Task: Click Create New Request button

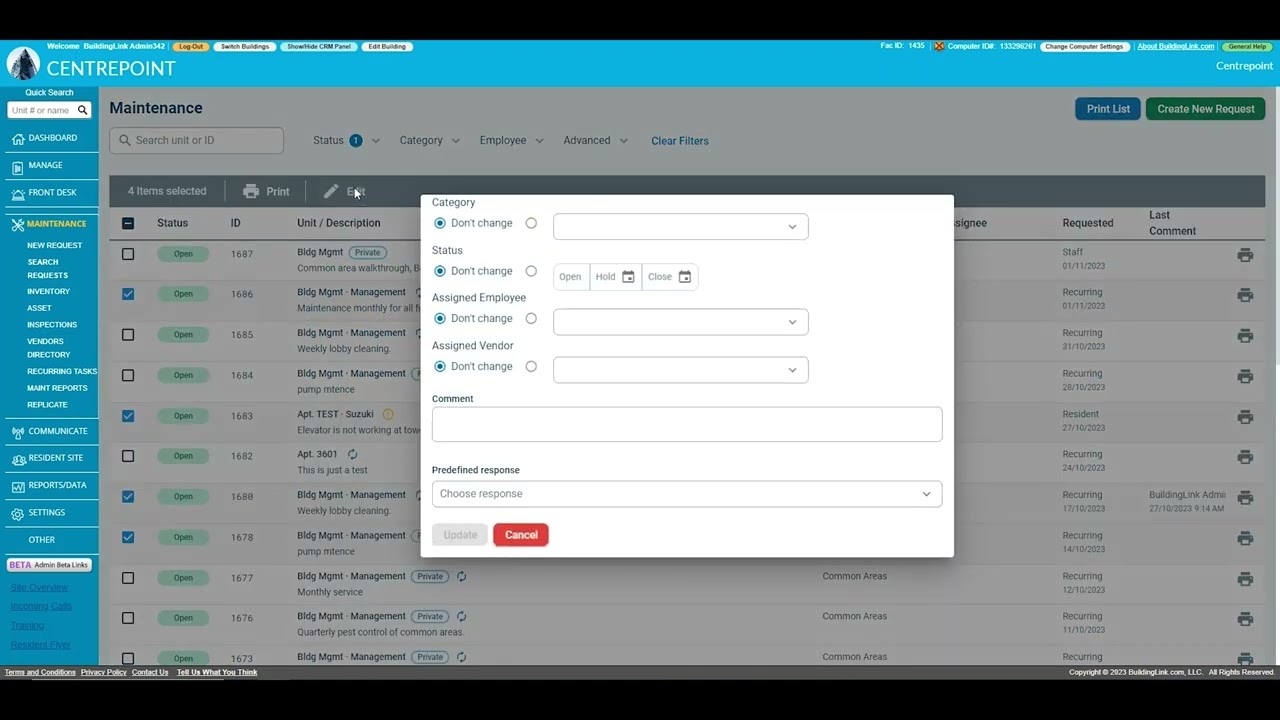Action: 1206,109
